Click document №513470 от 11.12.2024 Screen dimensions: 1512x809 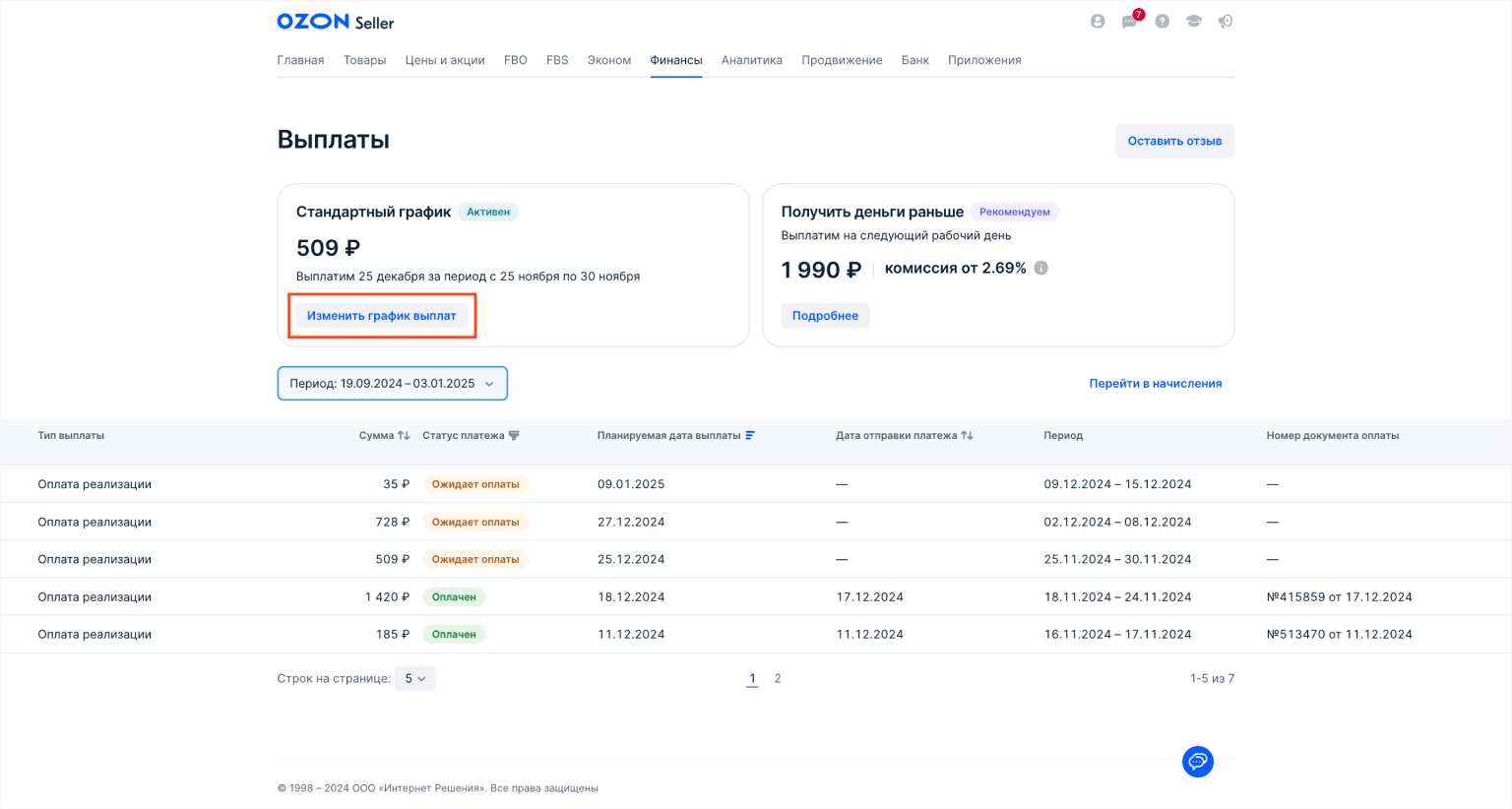[x=1340, y=634]
